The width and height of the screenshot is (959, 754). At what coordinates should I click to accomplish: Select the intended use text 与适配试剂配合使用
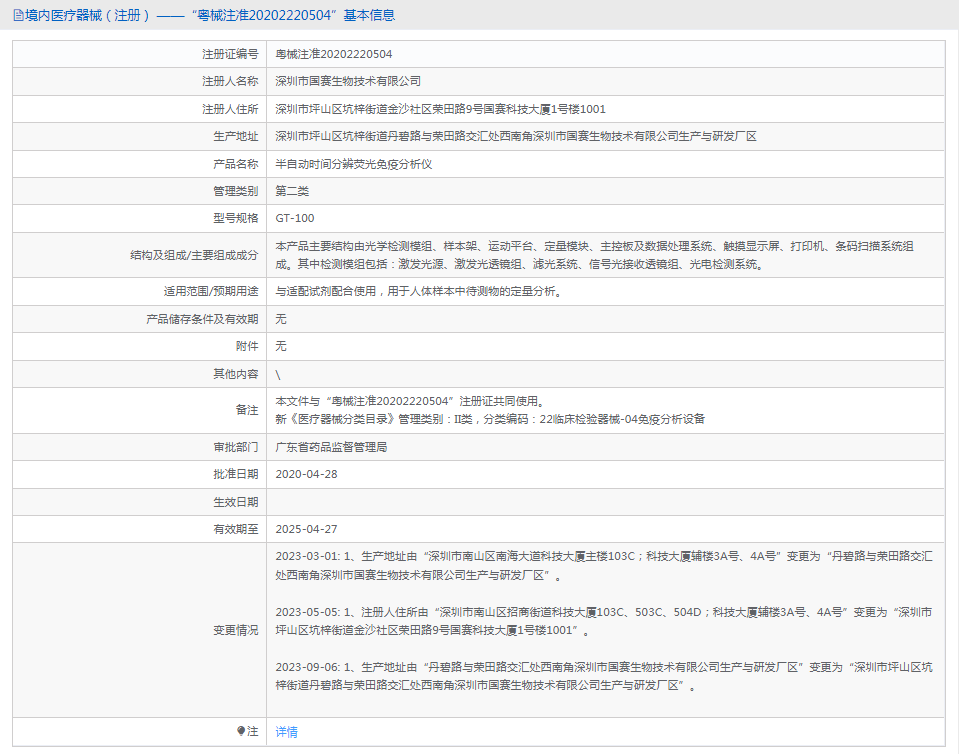(x=418, y=292)
